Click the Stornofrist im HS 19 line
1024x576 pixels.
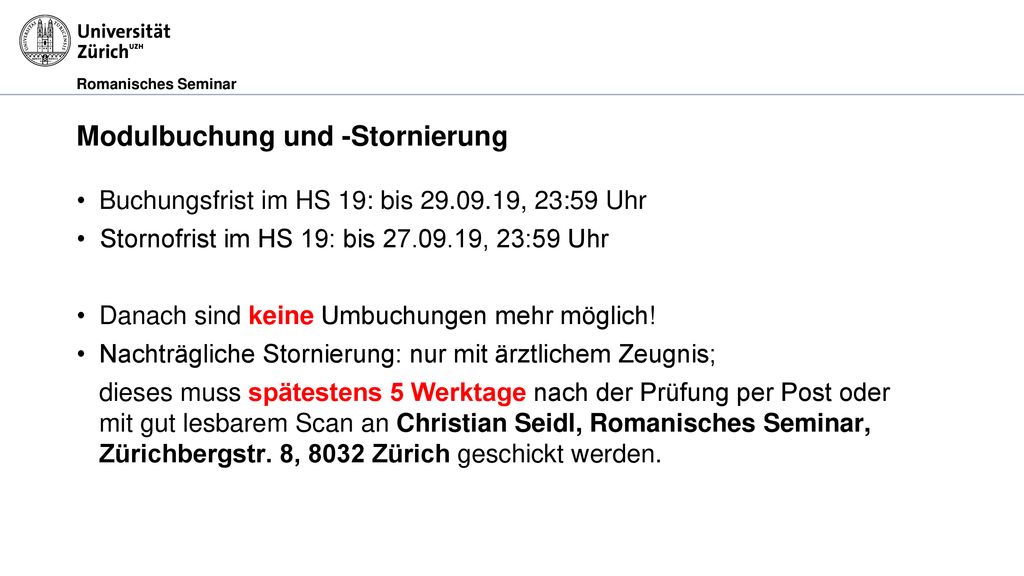[354, 239]
